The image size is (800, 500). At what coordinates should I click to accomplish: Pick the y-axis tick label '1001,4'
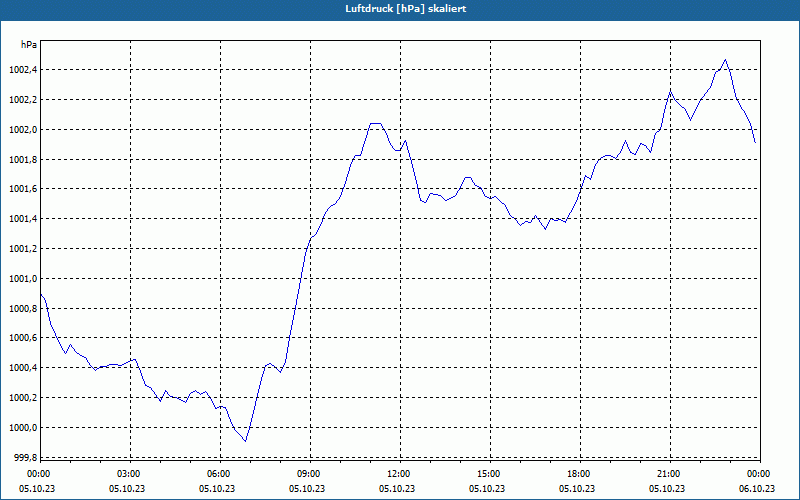23,219
